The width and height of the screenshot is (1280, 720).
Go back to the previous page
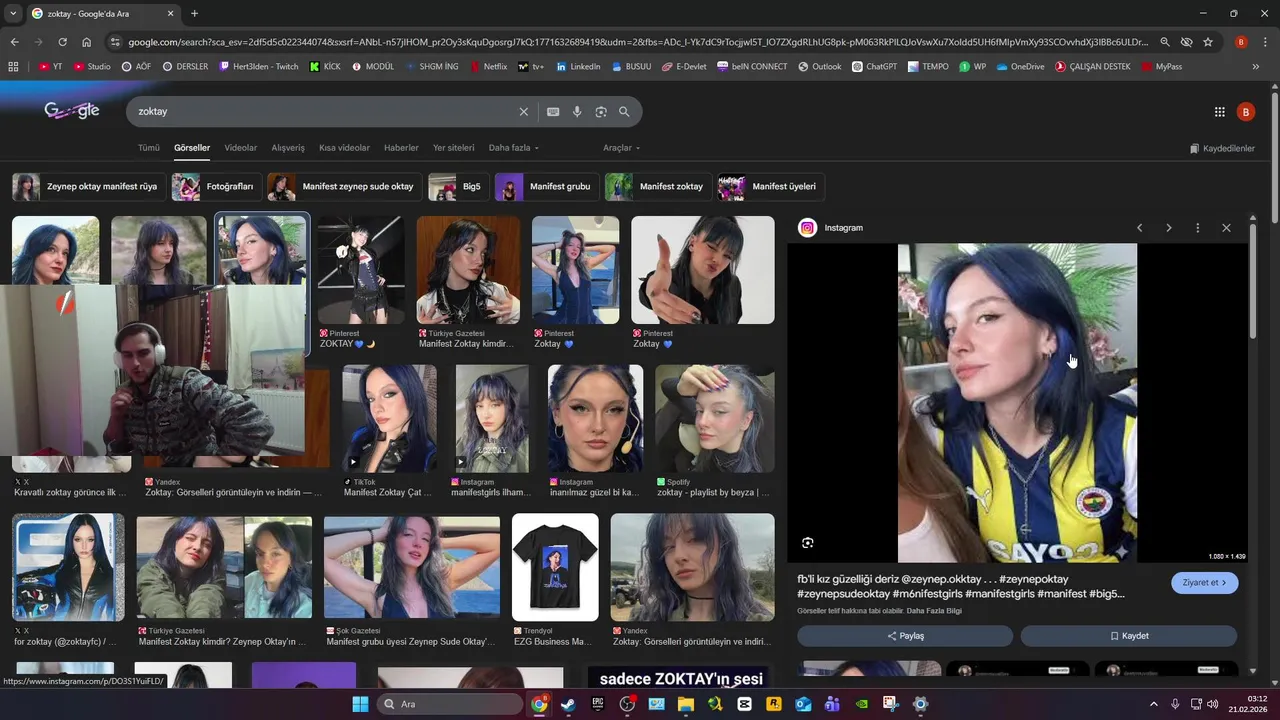pos(14,42)
